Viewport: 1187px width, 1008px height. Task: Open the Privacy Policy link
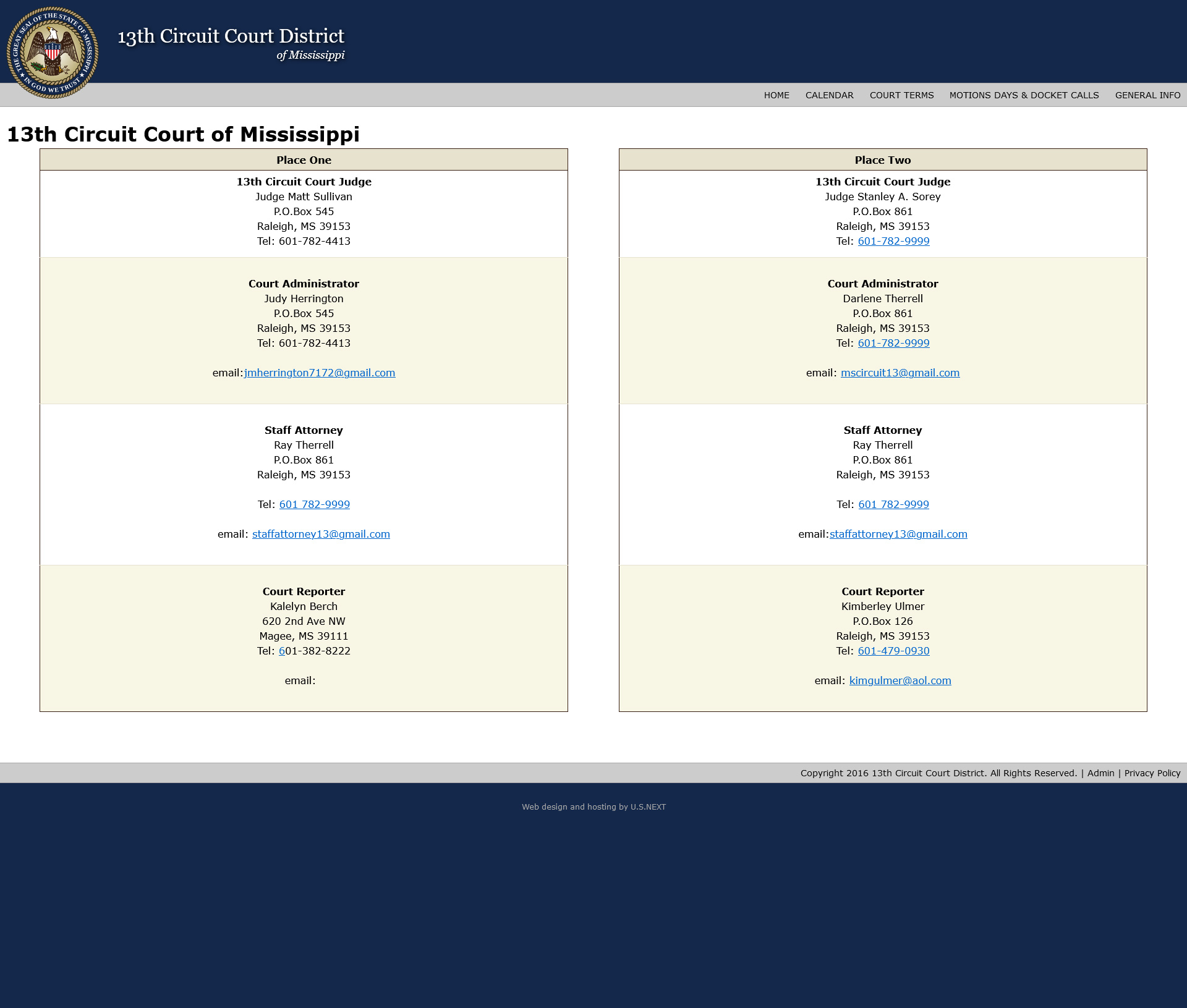(x=1152, y=773)
